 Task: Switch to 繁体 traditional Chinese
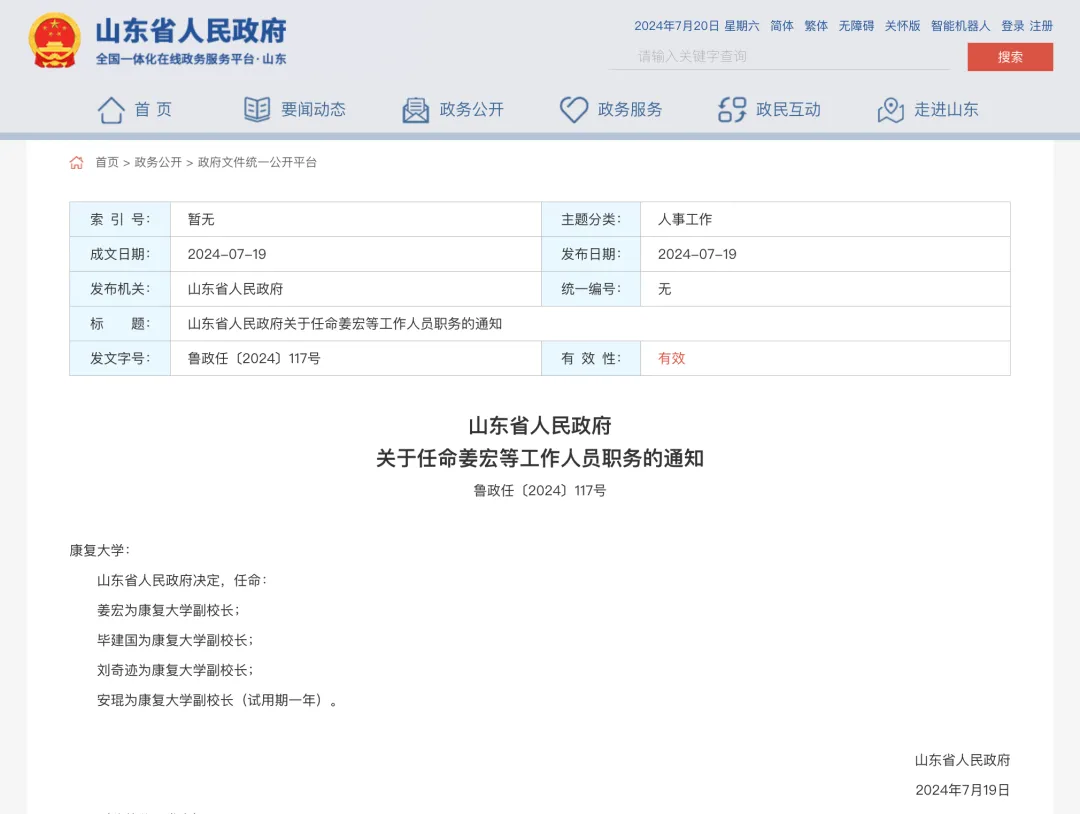point(816,26)
